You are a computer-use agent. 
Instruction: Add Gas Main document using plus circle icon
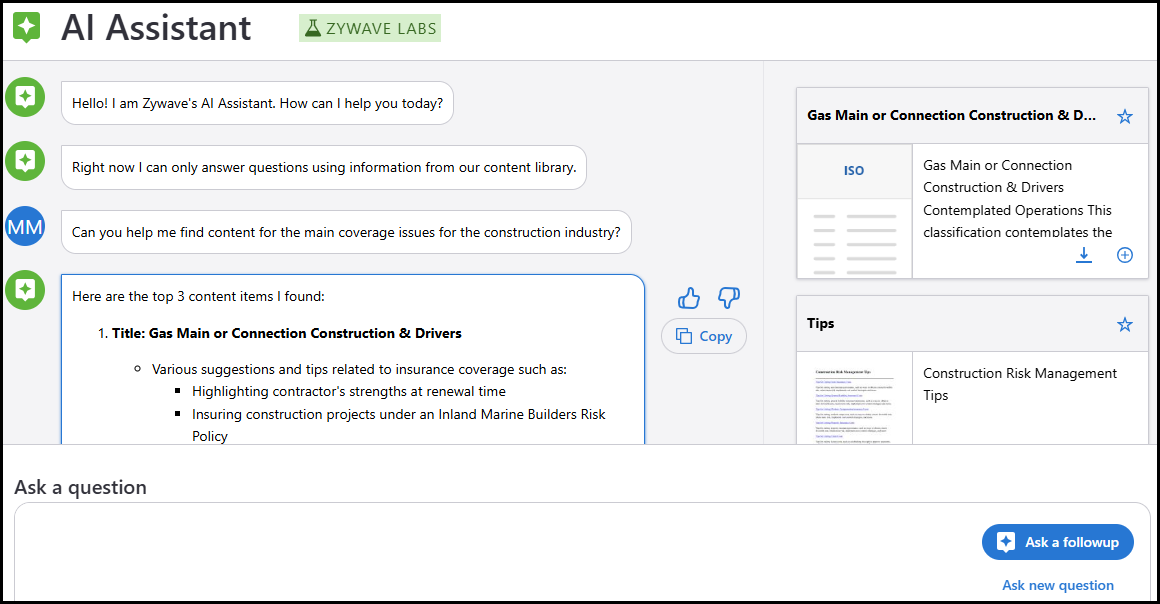pos(1124,255)
